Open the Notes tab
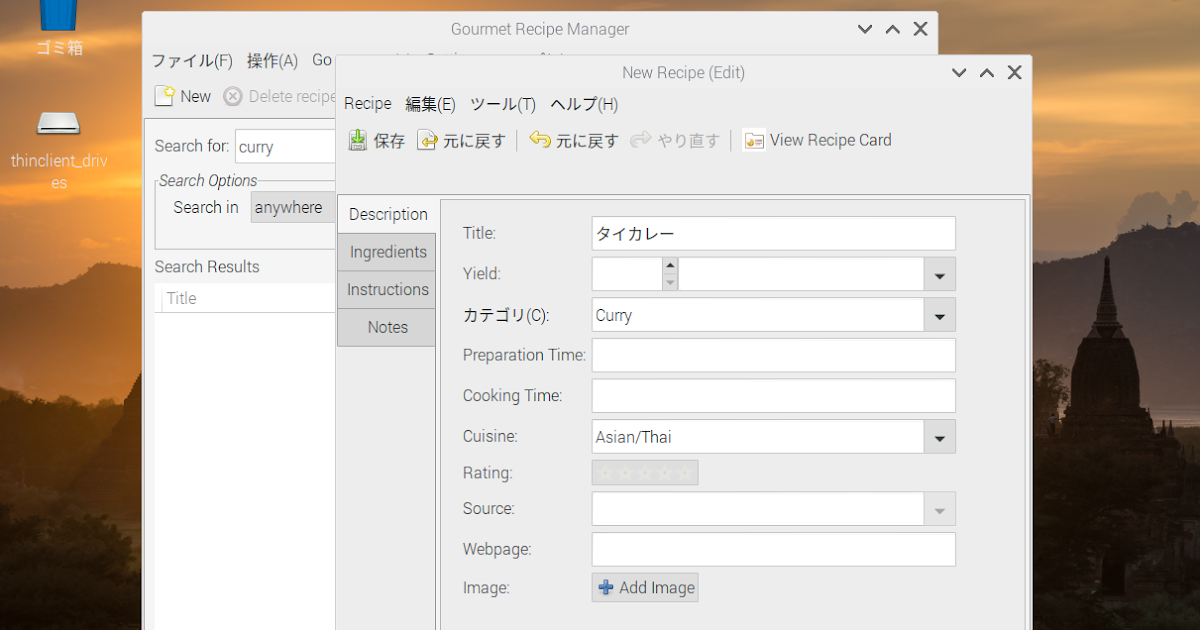The height and width of the screenshot is (630, 1200). pos(386,327)
